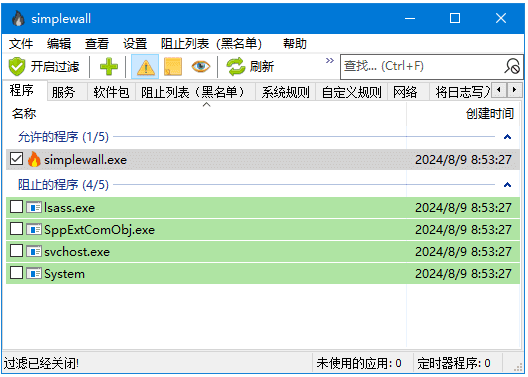The image size is (528, 377).
Task: Check the svchost.exe checkbox
Action: coord(16,251)
